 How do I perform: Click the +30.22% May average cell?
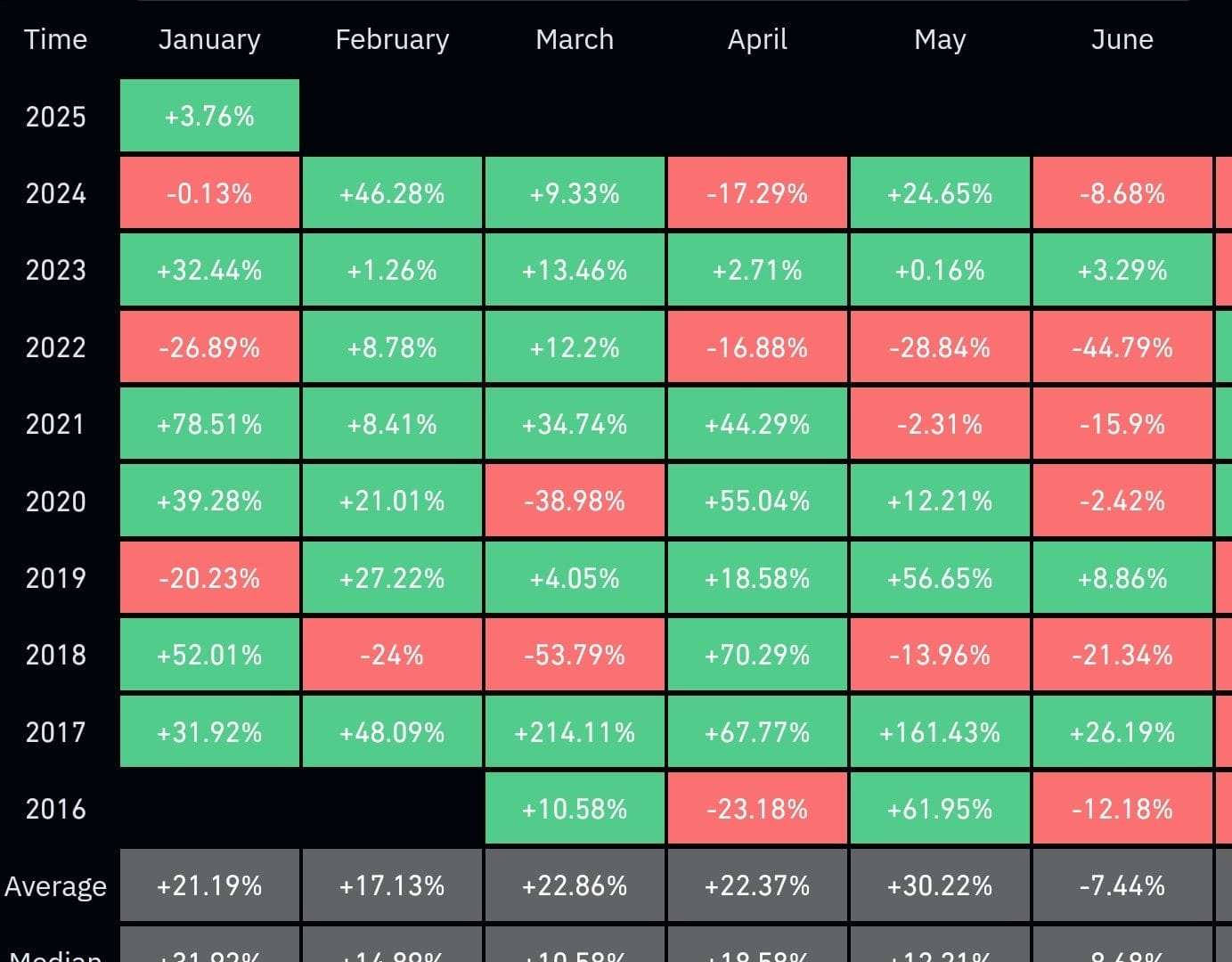click(x=940, y=885)
